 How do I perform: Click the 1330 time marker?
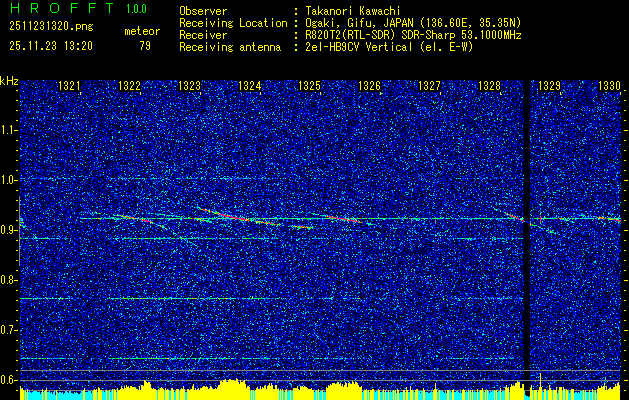[x=609, y=86]
